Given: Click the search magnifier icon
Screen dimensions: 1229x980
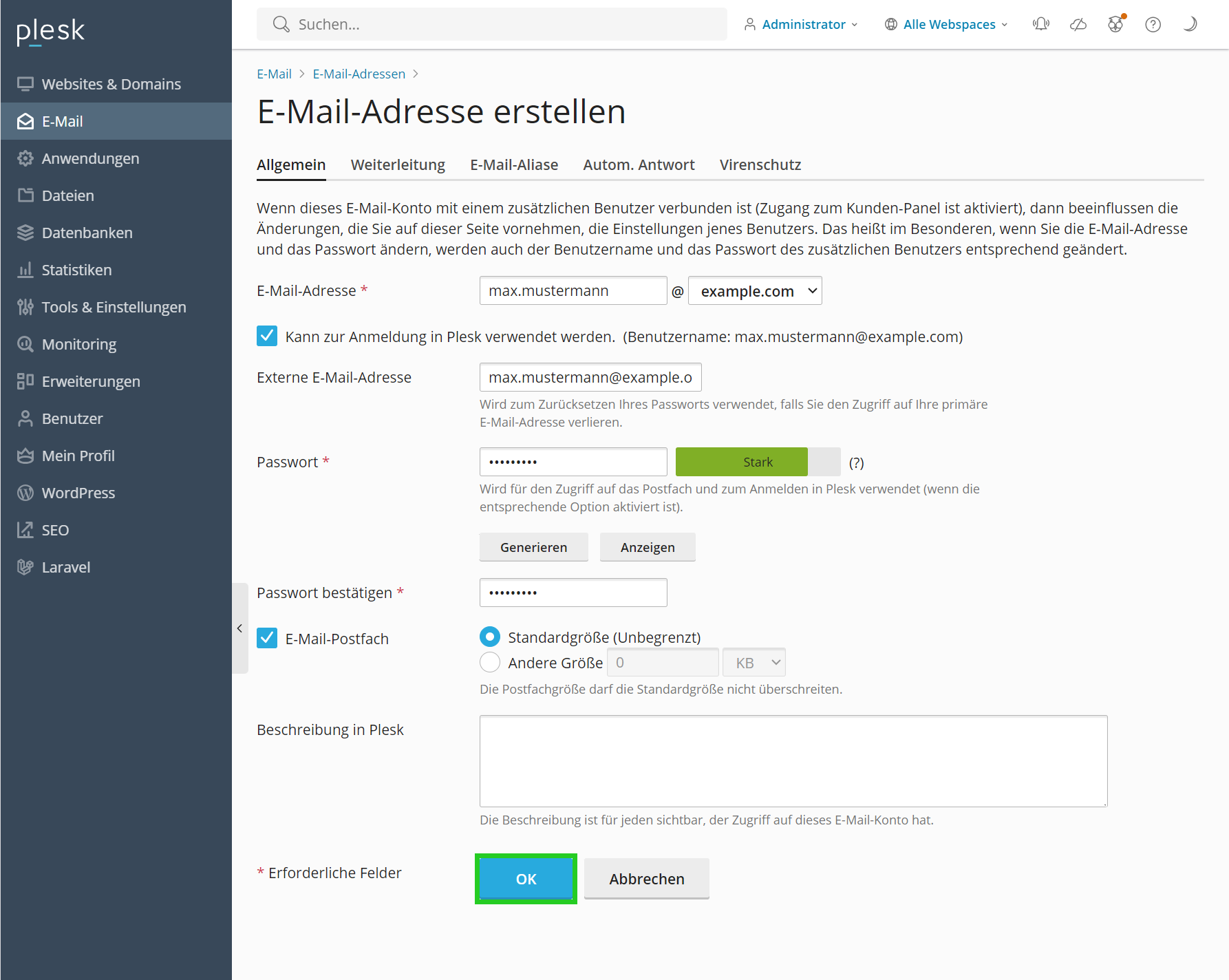Looking at the screenshot, I should (x=281, y=25).
